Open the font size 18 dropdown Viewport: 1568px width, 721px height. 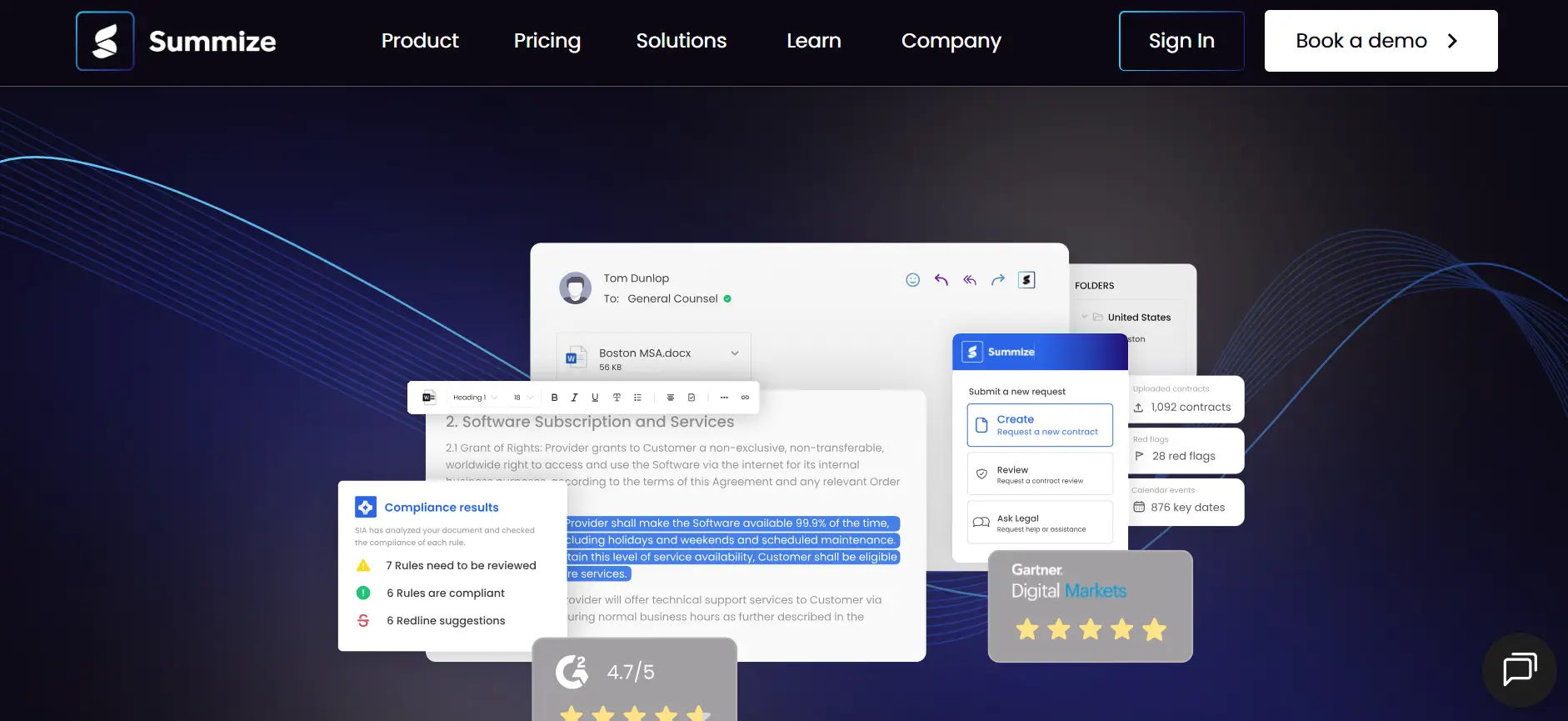(x=523, y=398)
